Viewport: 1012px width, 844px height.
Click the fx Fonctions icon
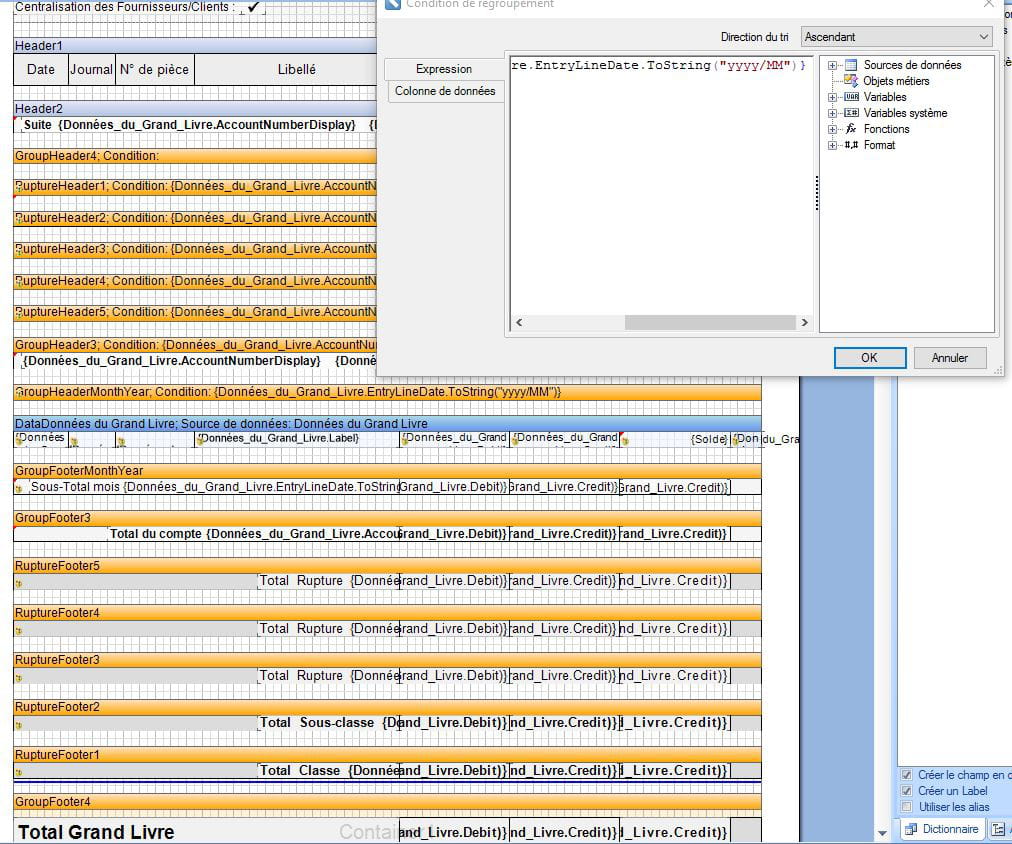click(x=851, y=129)
